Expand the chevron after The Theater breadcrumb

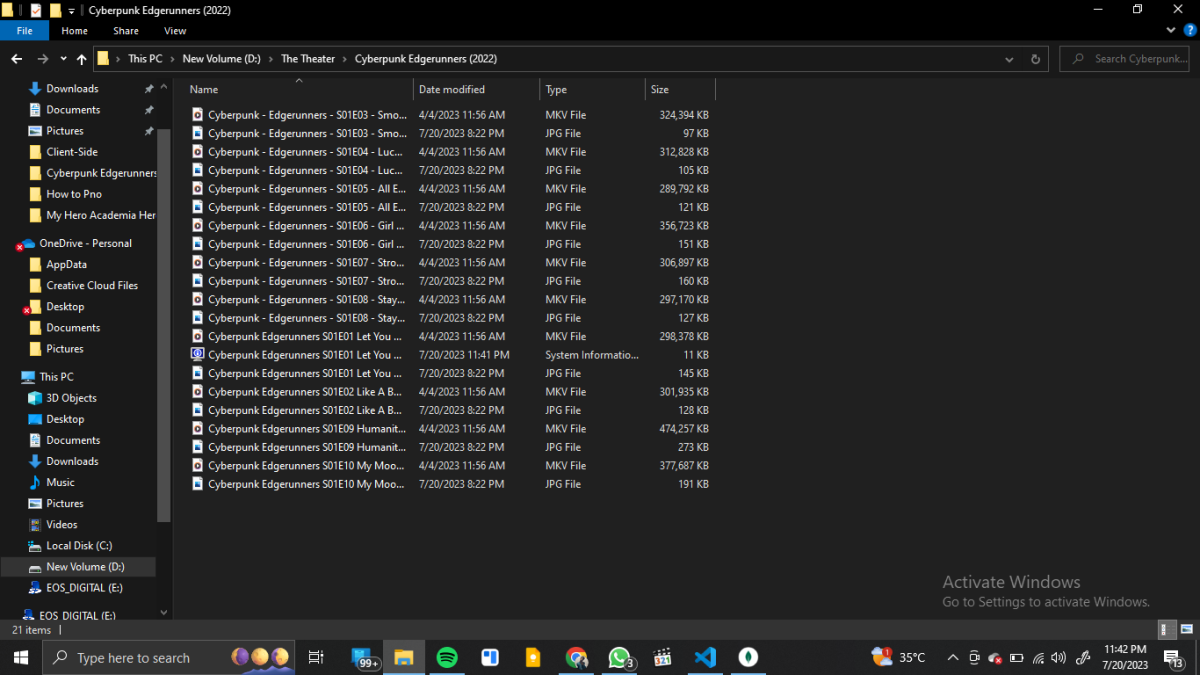pyautogui.click(x=345, y=59)
